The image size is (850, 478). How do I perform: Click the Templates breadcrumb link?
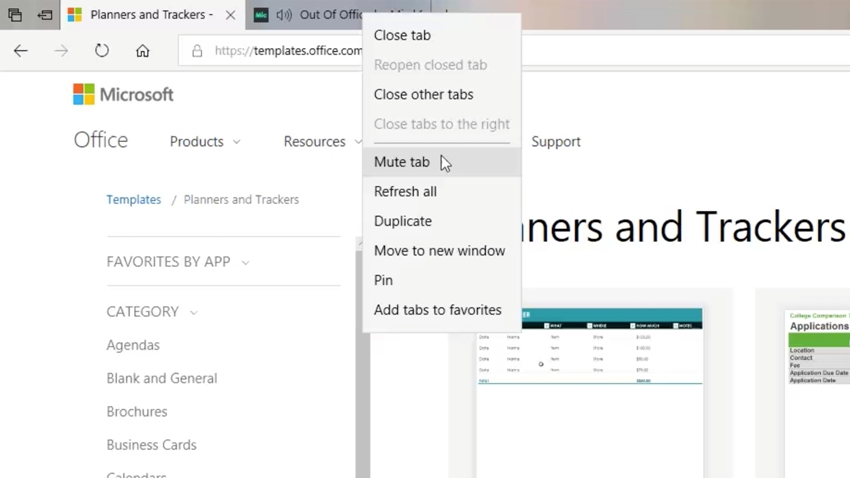click(x=134, y=199)
